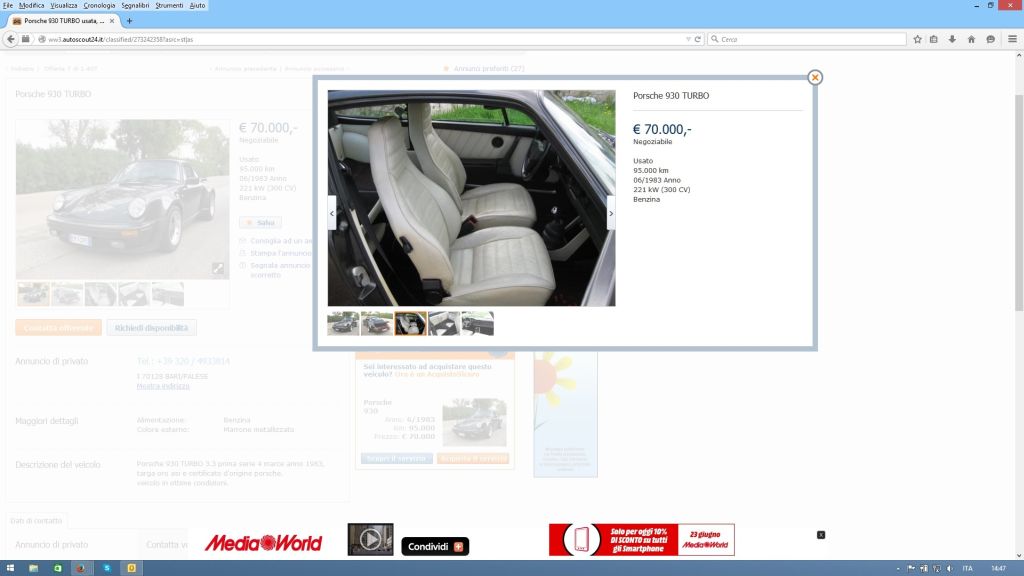
Task: Bookmark this page with the star icon
Action: [x=918, y=39]
